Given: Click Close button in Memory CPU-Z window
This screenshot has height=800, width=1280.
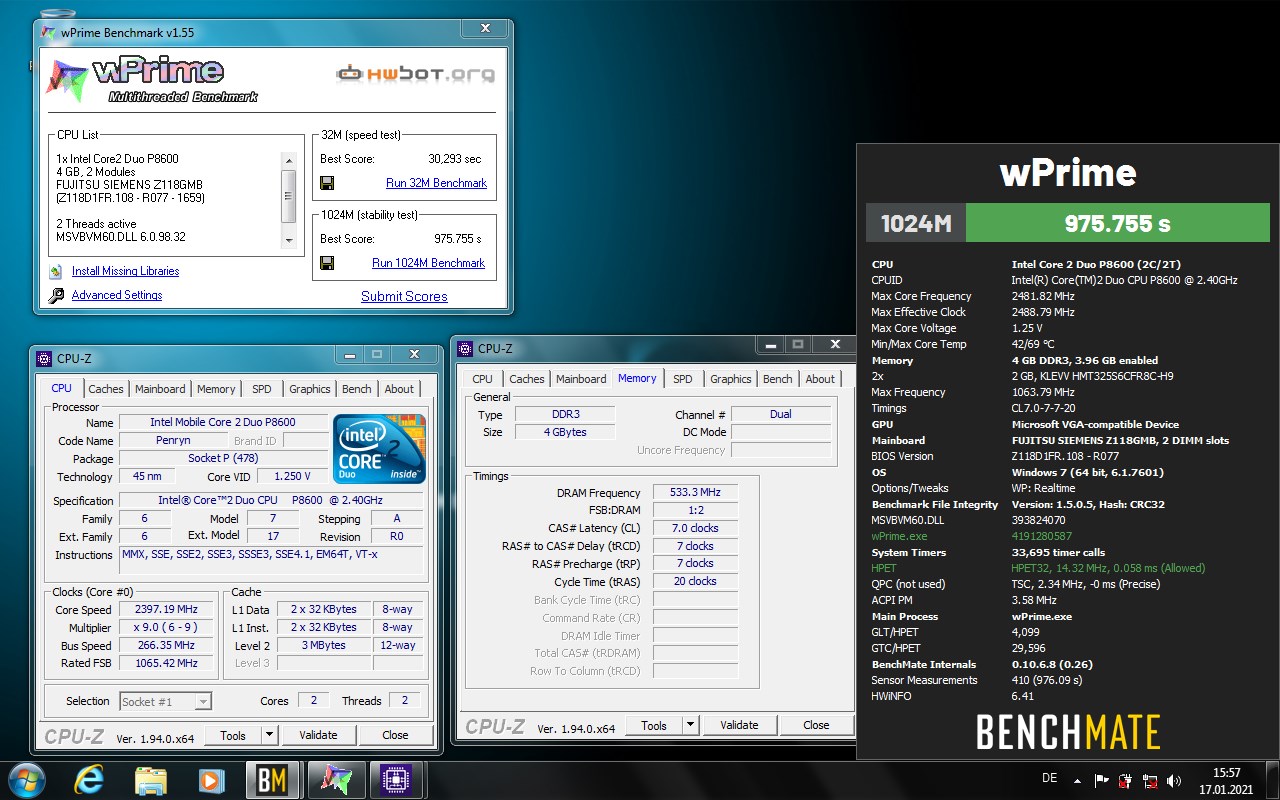Looking at the screenshot, I should click(x=816, y=725).
